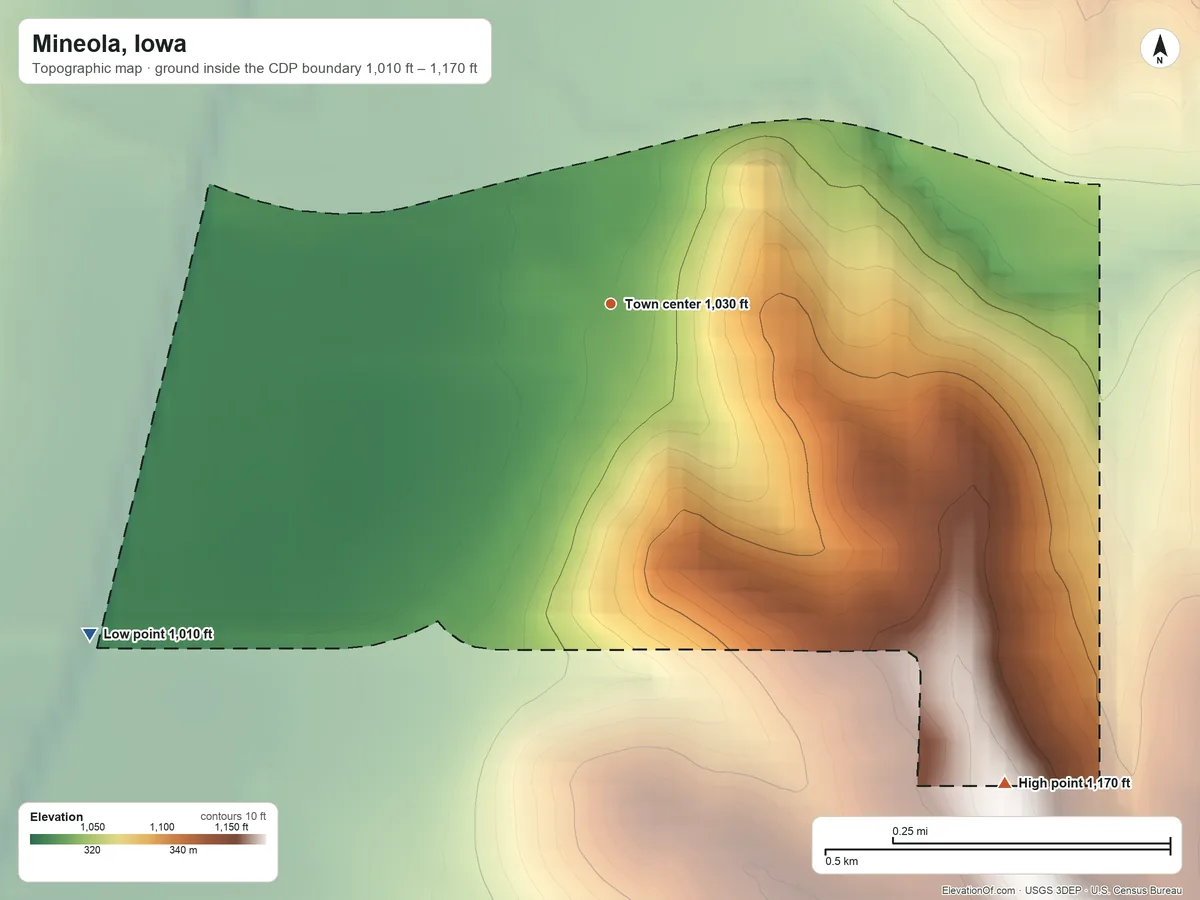Click the elevation color gradient bar
The height and width of the screenshot is (900, 1200).
click(148, 840)
